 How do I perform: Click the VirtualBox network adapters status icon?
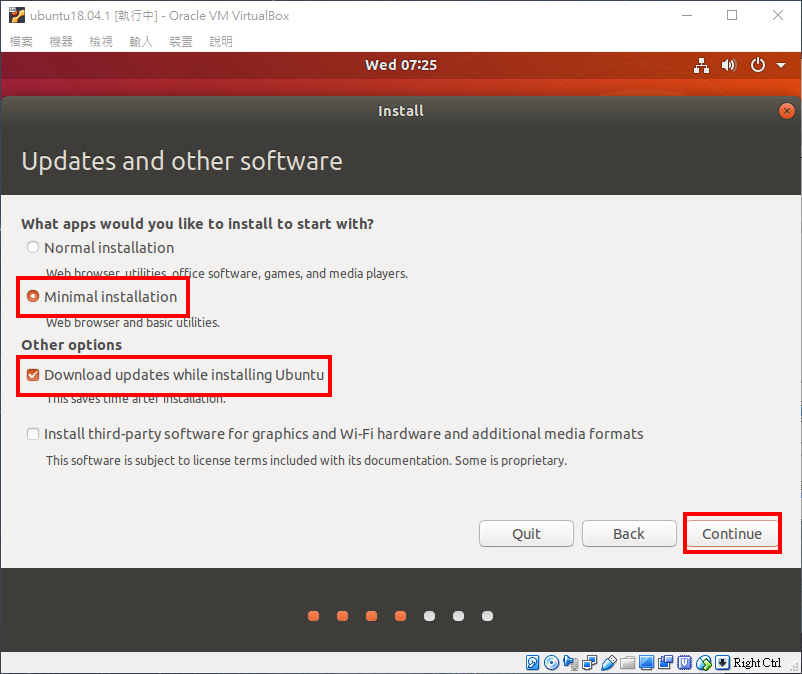click(589, 663)
